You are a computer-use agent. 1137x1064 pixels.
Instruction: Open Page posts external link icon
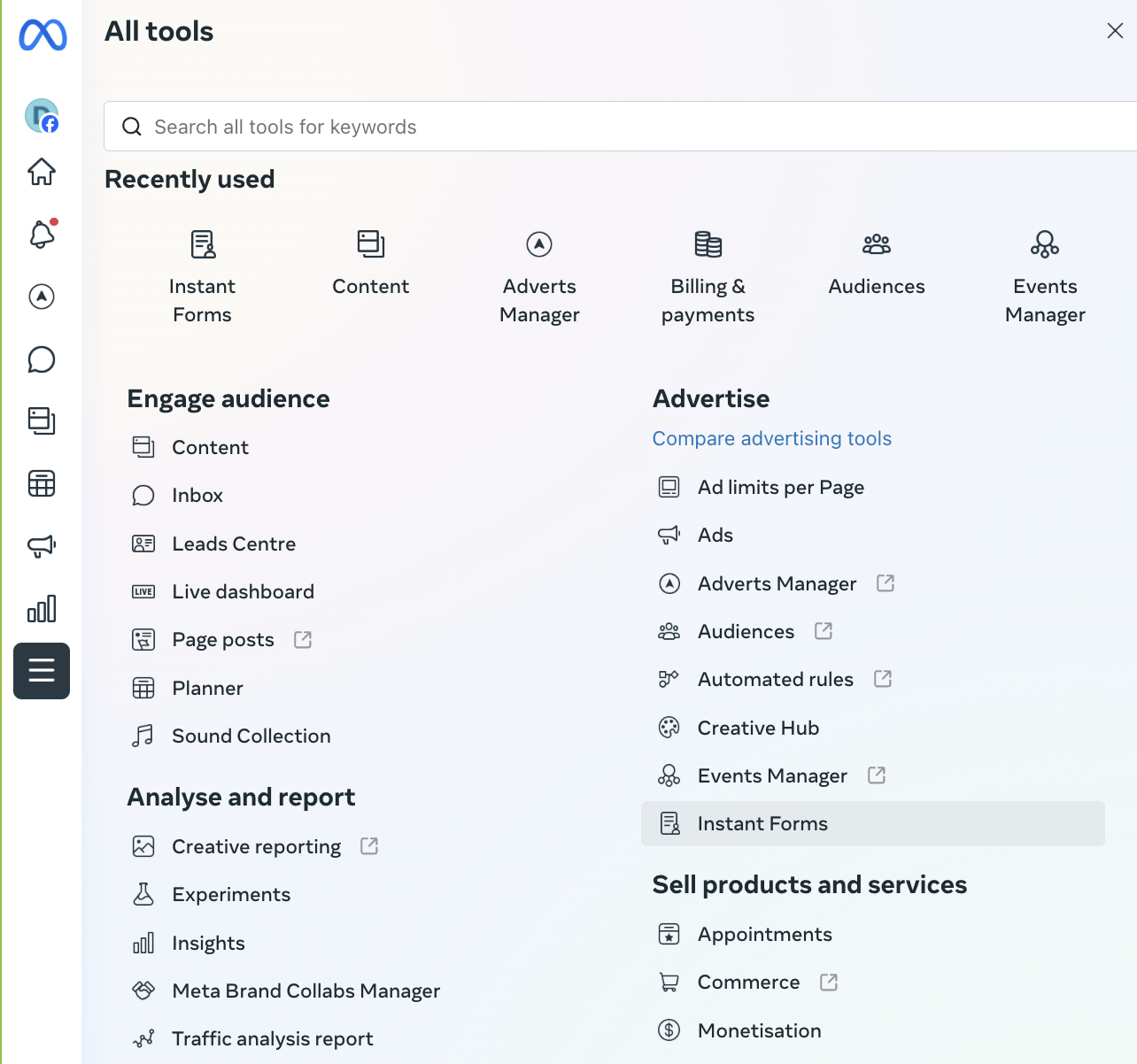pyautogui.click(x=303, y=640)
